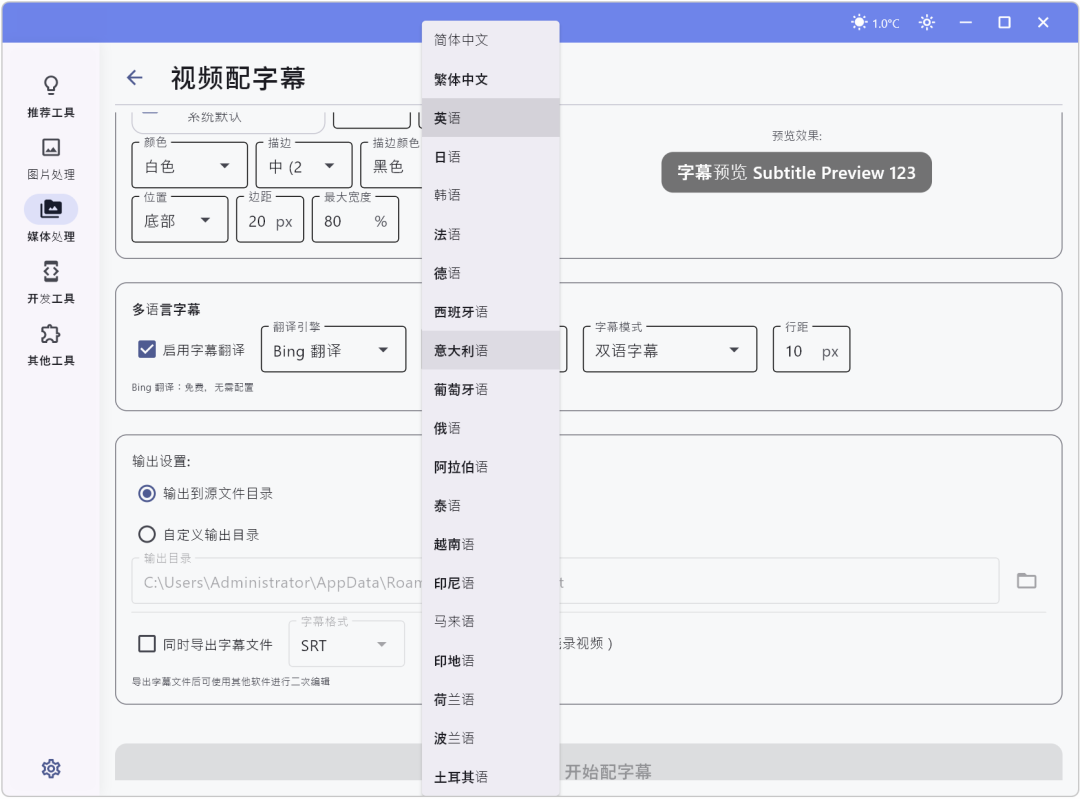Open the 其他工具 puzzle piece section
This screenshot has width=1080, height=799.
[50, 344]
